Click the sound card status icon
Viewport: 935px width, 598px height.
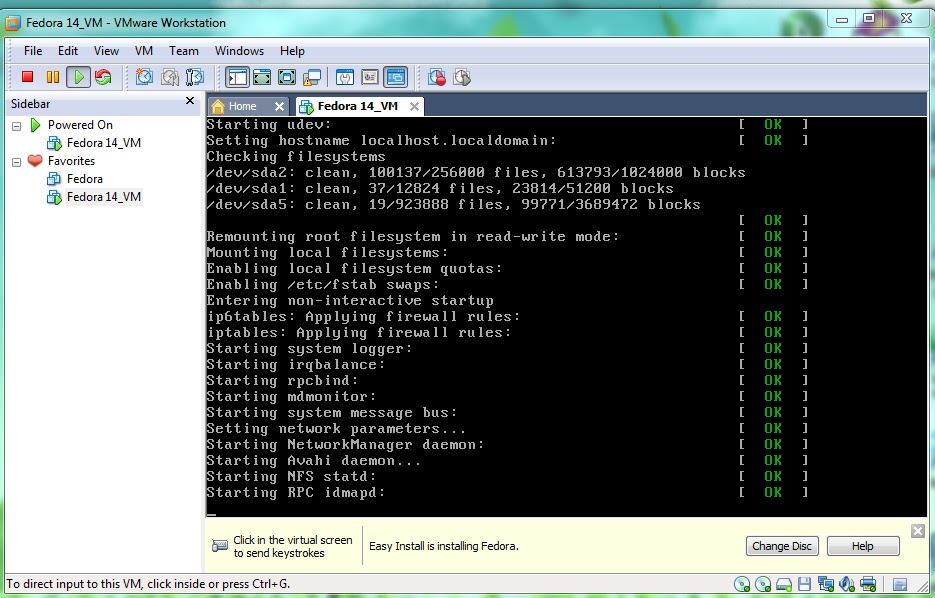(x=847, y=584)
